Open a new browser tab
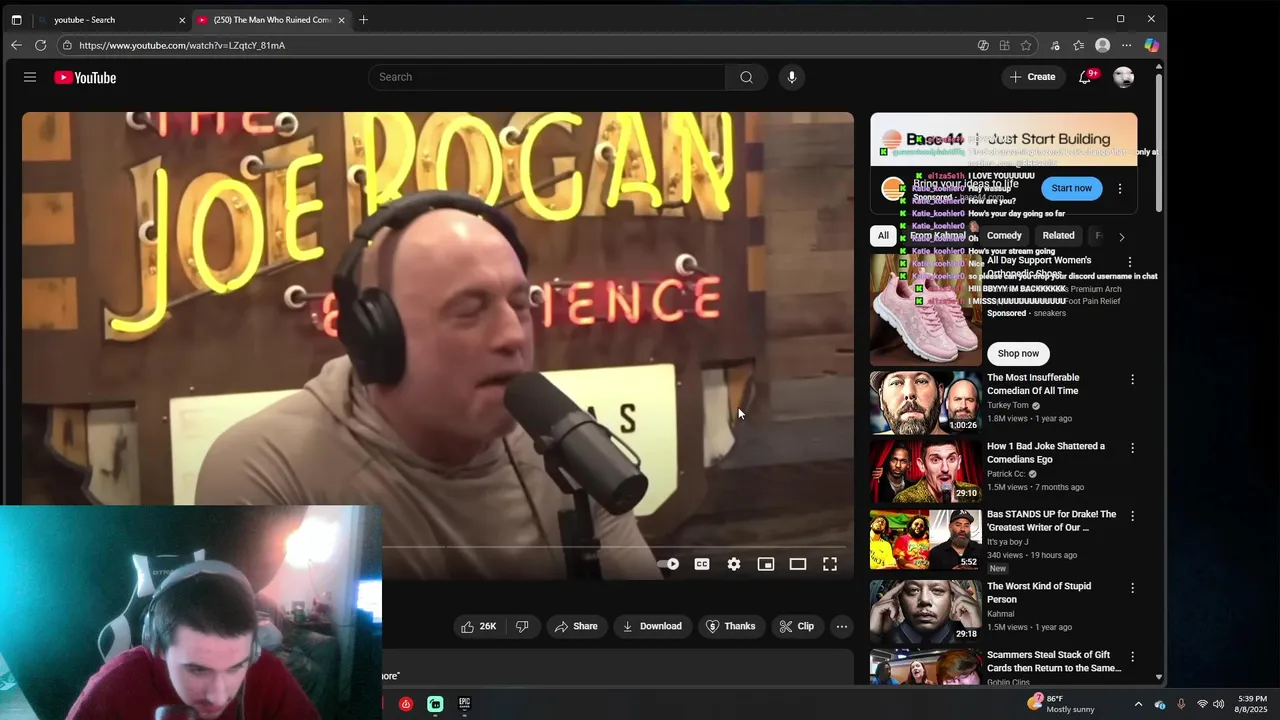1280x720 pixels. point(363,20)
